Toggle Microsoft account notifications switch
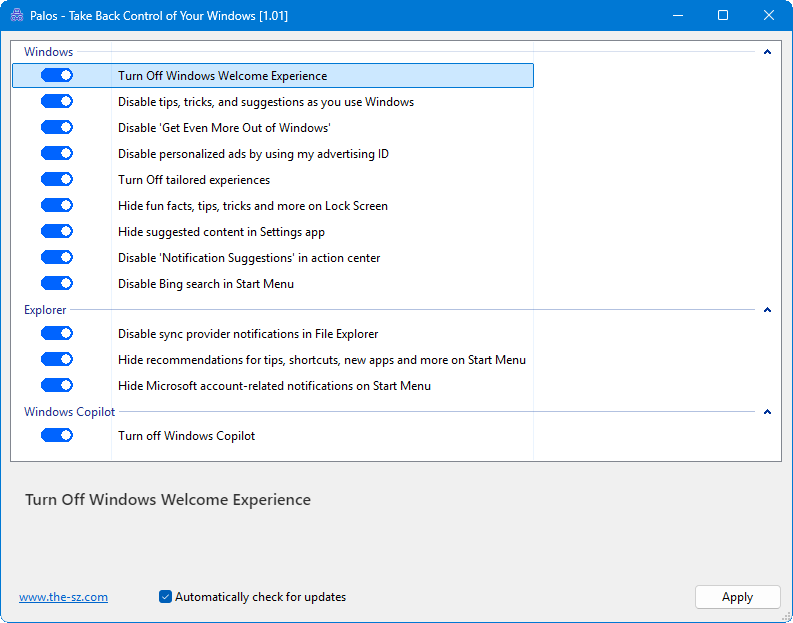Image resolution: width=793 pixels, height=623 pixels. tap(57, 385)
